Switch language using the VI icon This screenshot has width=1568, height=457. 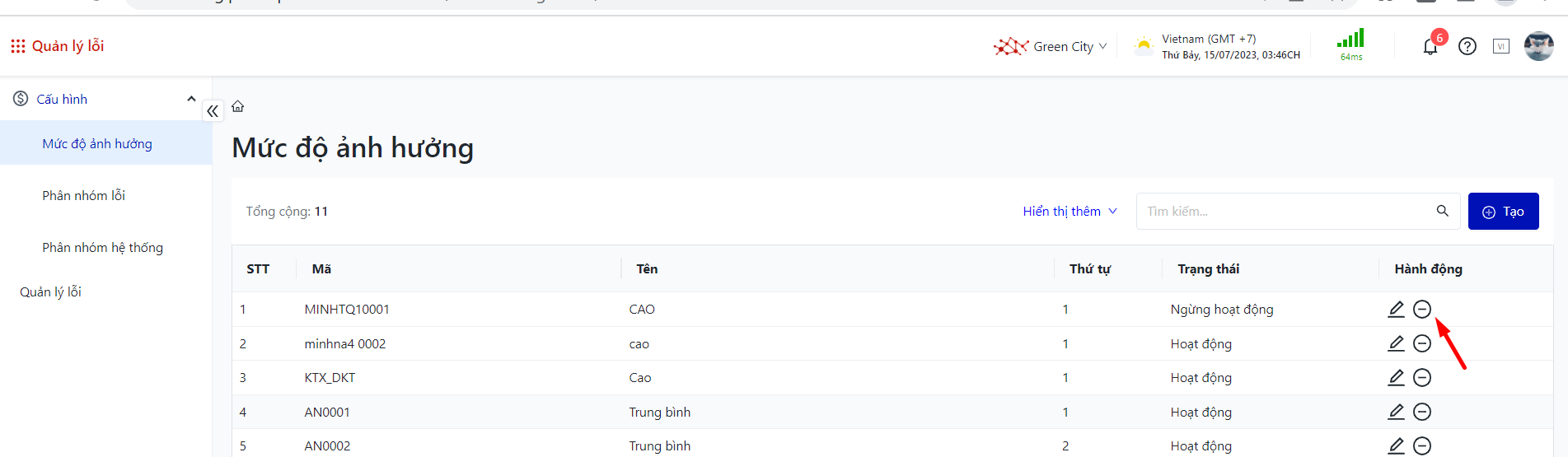(x=1501, y=47)
